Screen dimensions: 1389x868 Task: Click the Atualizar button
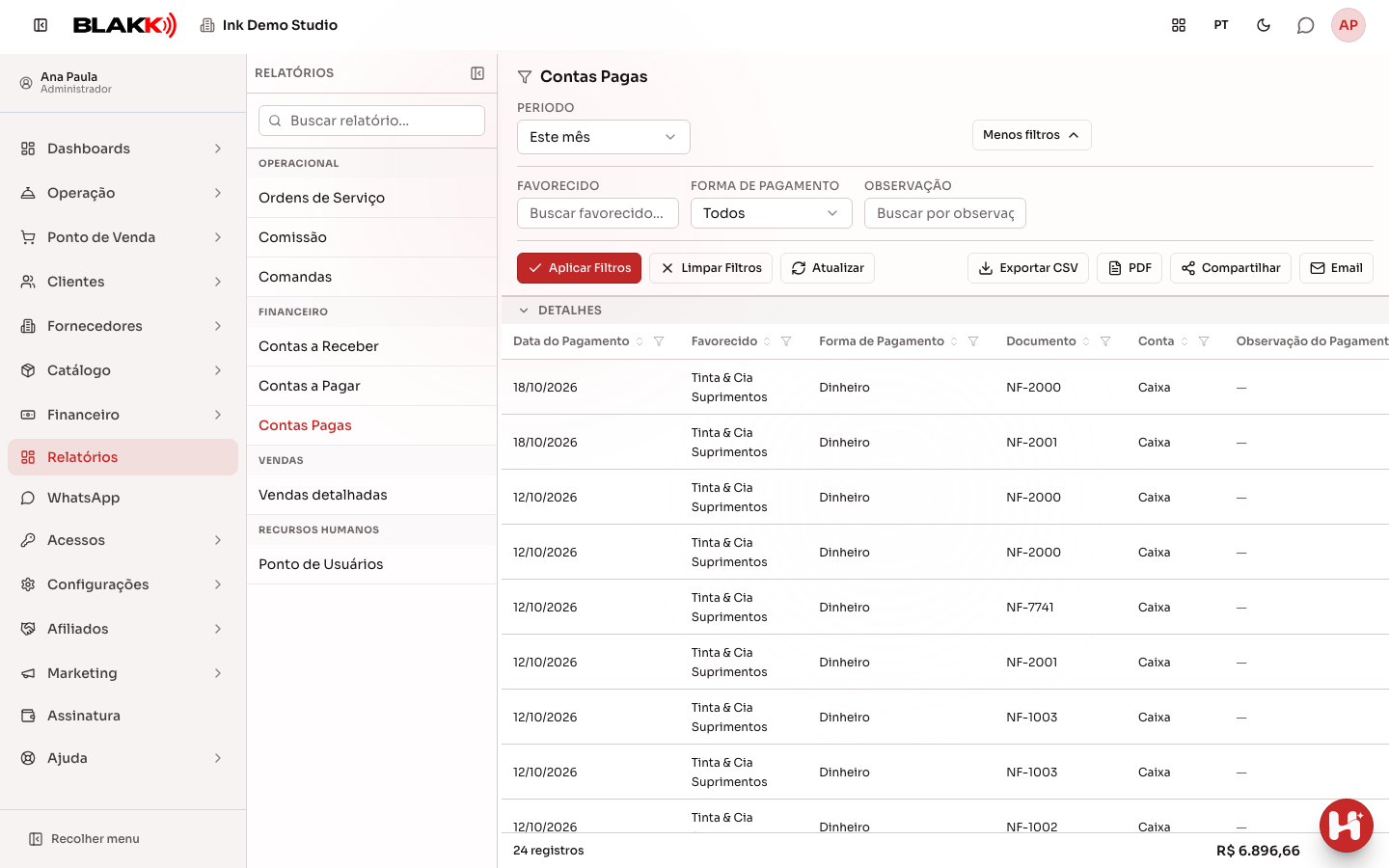[x=828, y=268]
